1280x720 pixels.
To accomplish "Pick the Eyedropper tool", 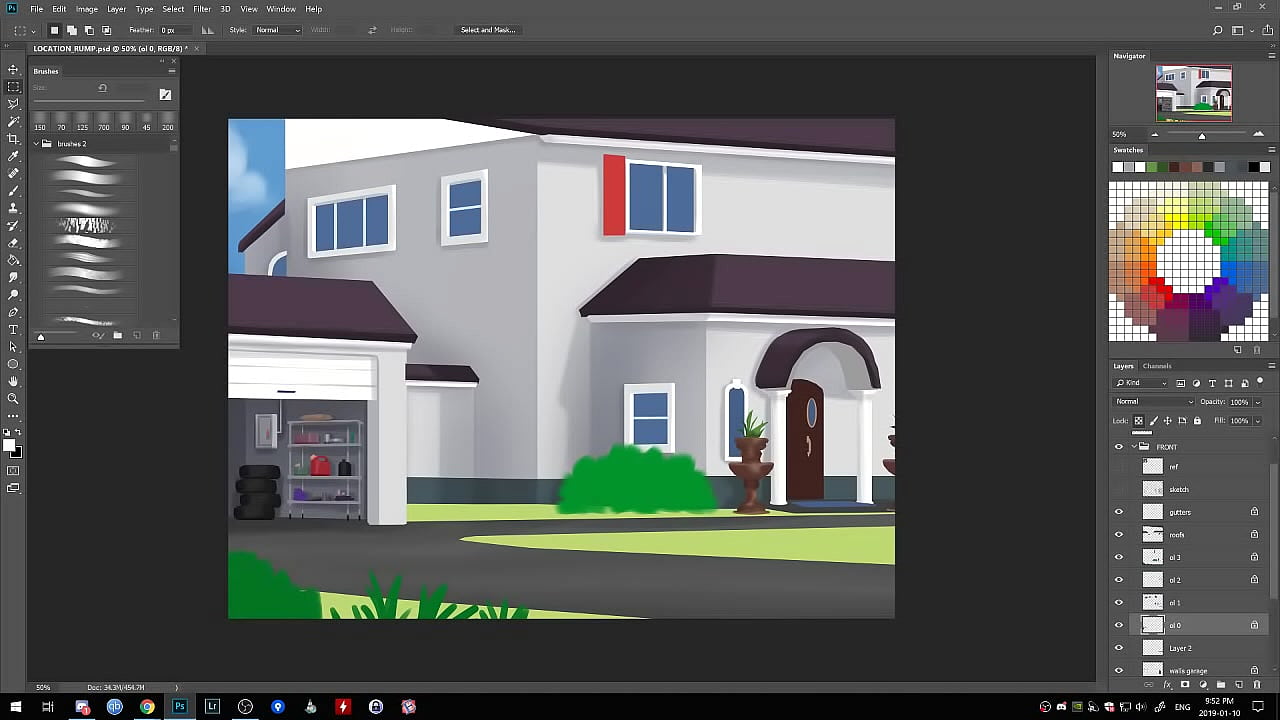I will pos(13,156).
